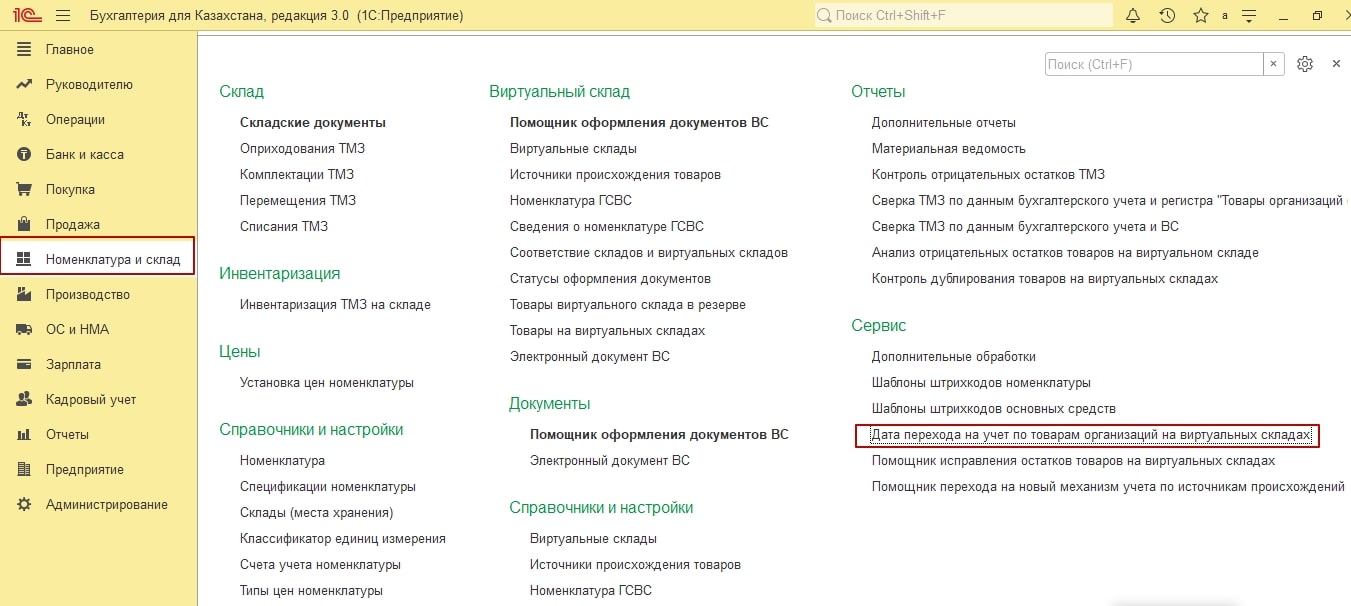Open the history clock icon
Image resolution: width=1351 pixels, height=606 pixels.
point(1167,16)
